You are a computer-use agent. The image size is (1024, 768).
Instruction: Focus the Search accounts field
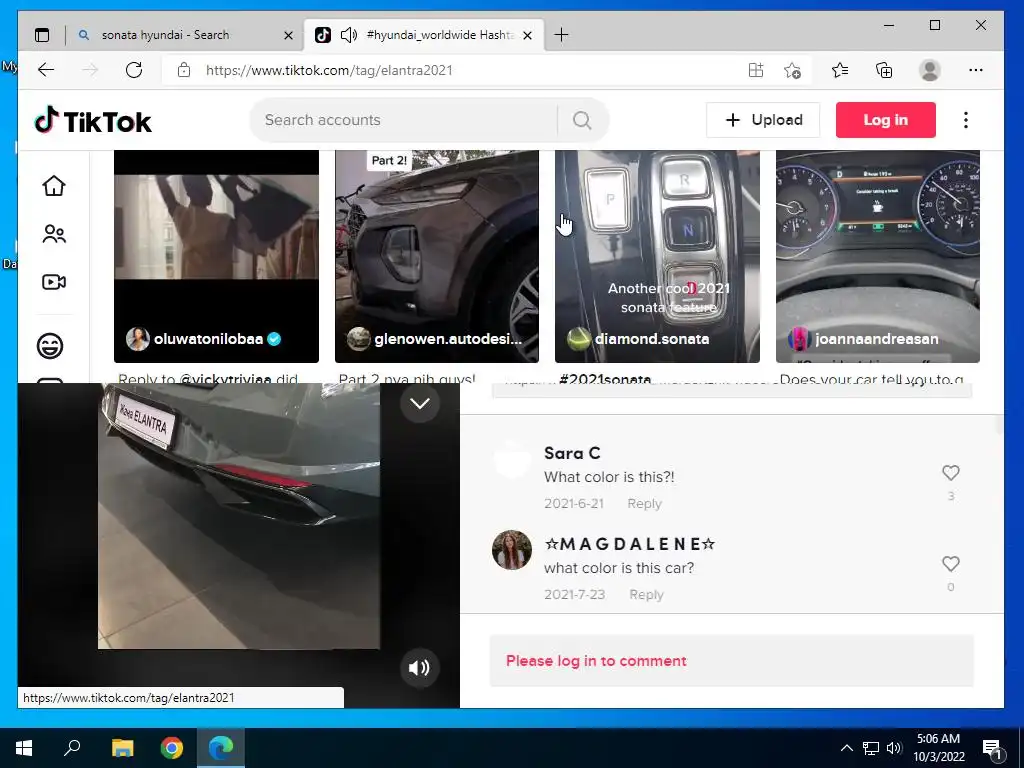404,120
